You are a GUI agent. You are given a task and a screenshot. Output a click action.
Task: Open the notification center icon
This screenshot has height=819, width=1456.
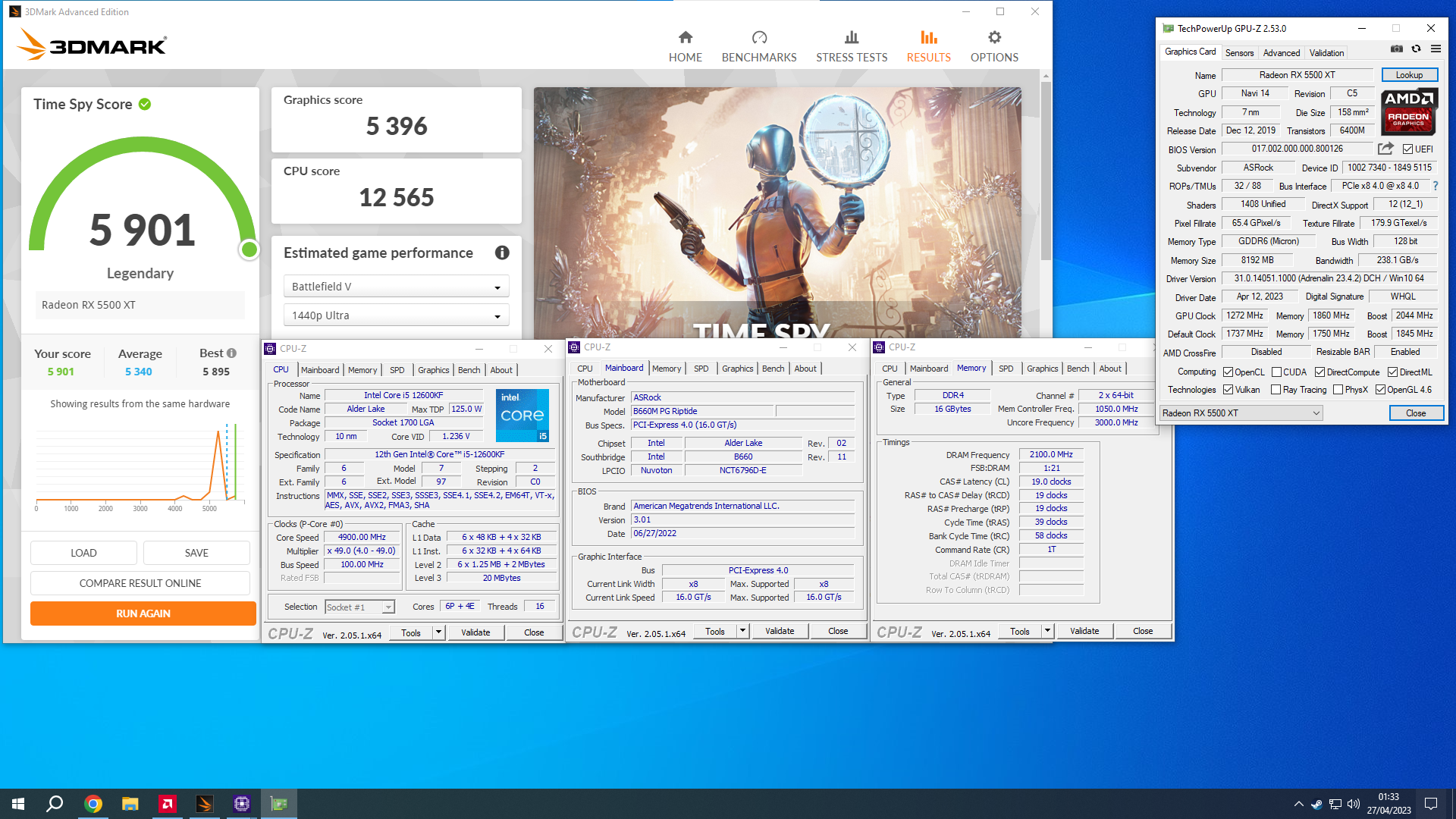tap(1431, 804)
